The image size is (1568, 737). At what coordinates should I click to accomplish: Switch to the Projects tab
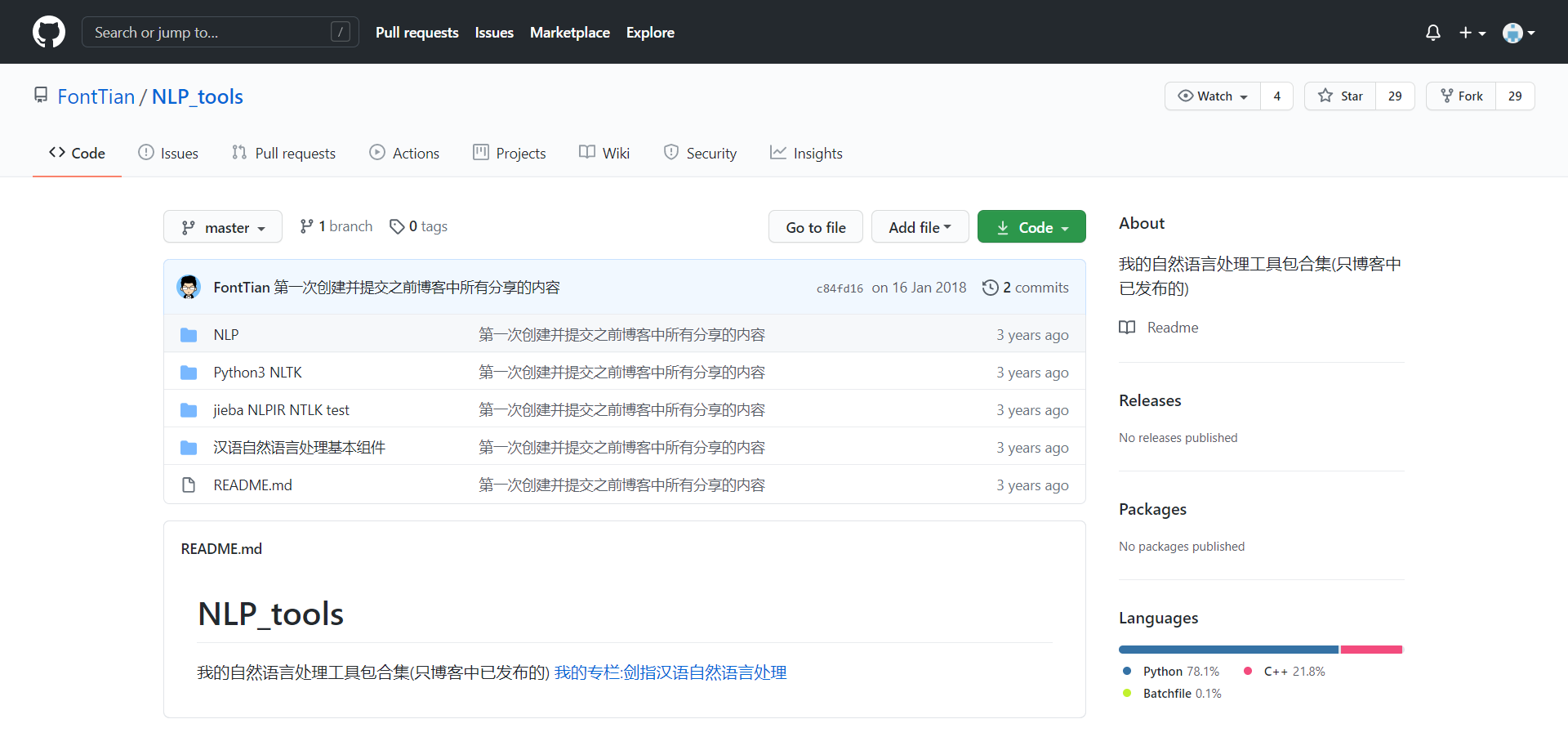pyautogui.click(x=510, y=153)
